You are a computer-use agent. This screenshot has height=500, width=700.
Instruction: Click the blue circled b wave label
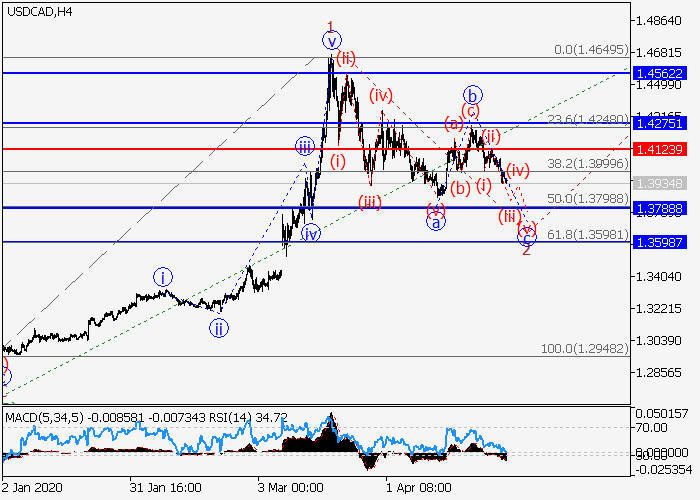pos(472,95)
